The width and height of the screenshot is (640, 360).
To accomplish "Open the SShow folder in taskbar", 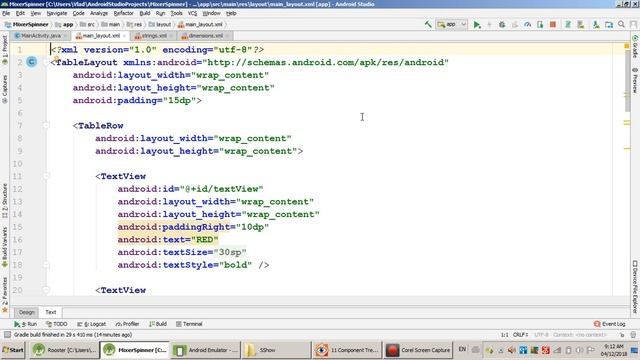I will pos(276,350).
